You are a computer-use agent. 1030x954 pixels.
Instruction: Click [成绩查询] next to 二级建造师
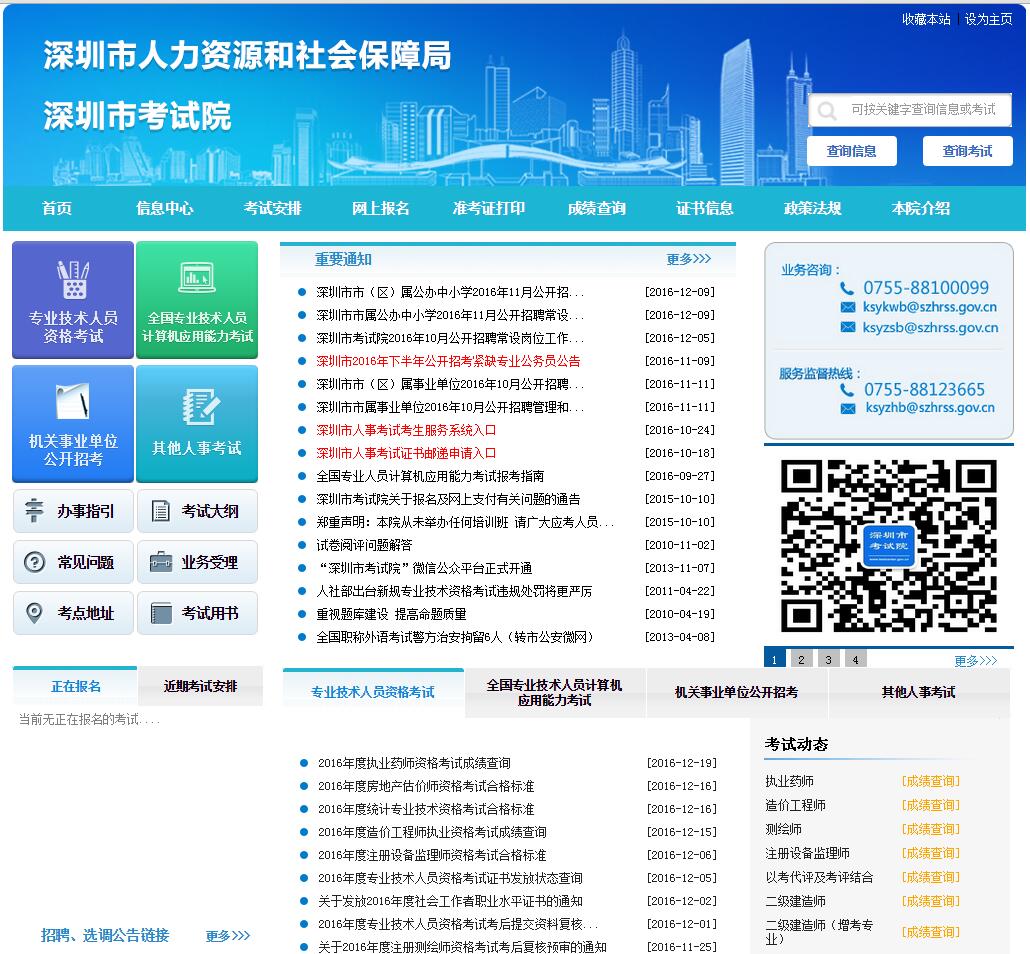[930, 901]
